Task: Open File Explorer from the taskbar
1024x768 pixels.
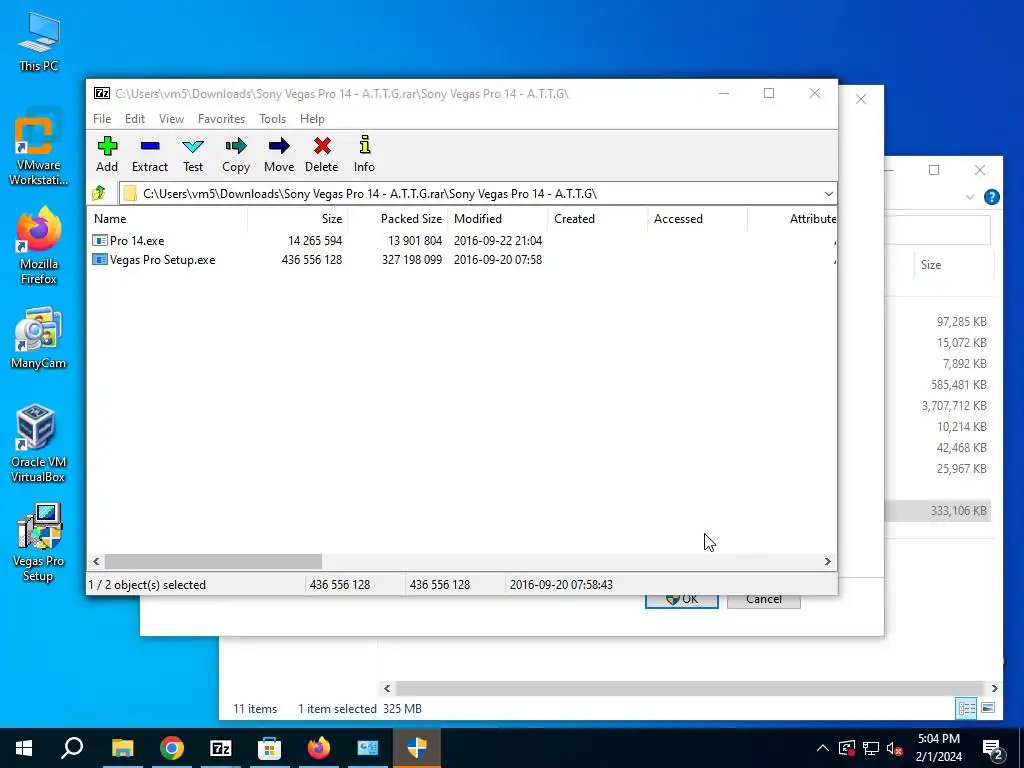Action: point(122,748)
